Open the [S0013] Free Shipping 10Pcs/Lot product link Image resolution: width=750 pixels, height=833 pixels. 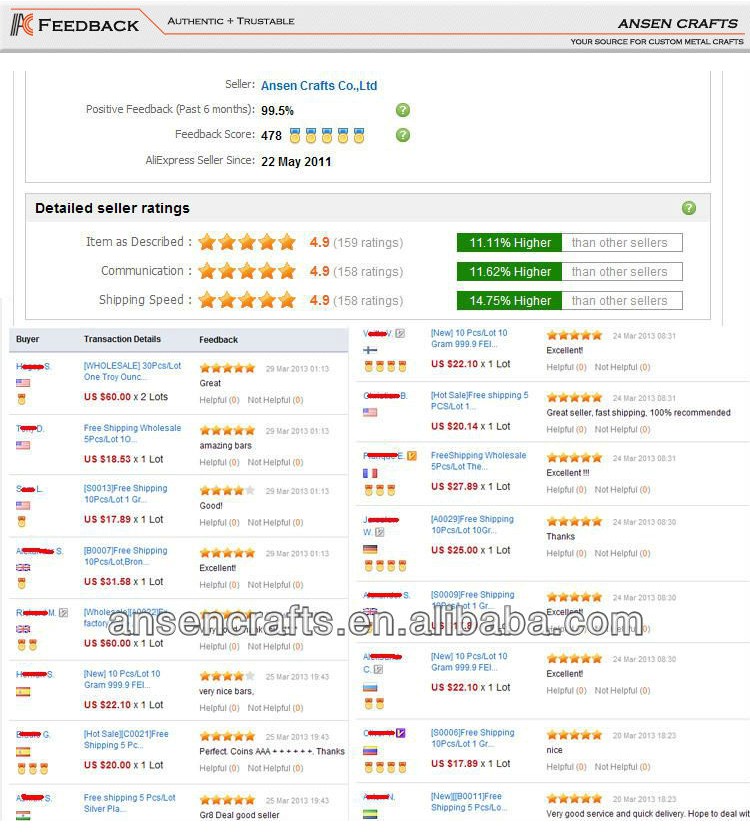click(125, 494)
